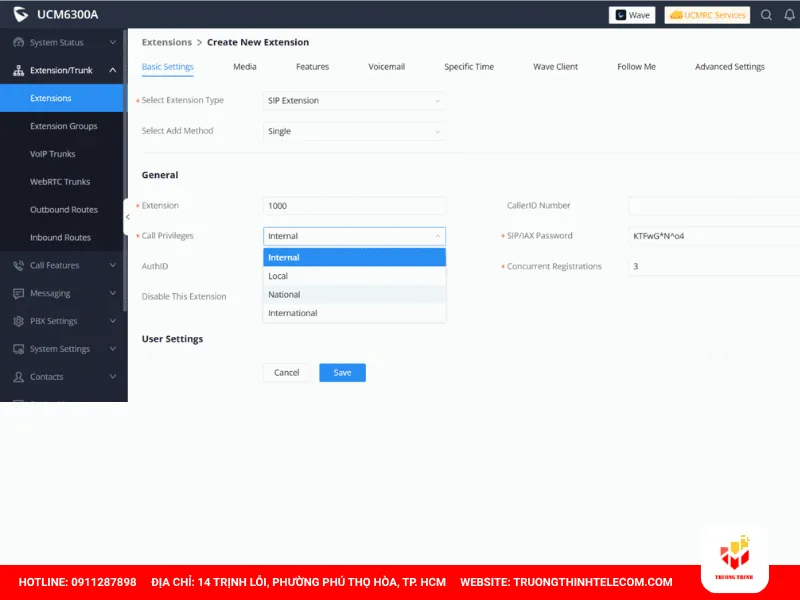
Task: Click the Grandstream logo beside UCM6300A
Action: click(20, 14)
